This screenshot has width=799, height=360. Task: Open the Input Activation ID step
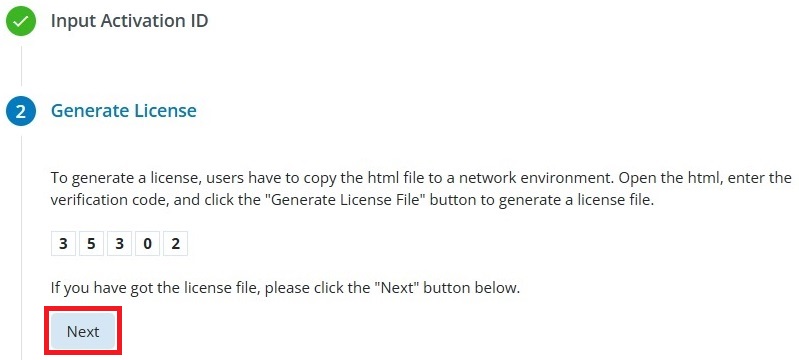click(129, 21)
